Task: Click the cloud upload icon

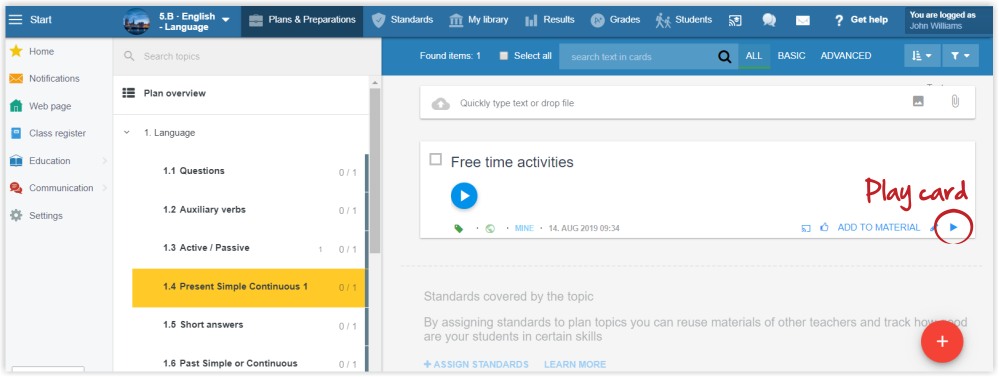Action: point(441,103)
